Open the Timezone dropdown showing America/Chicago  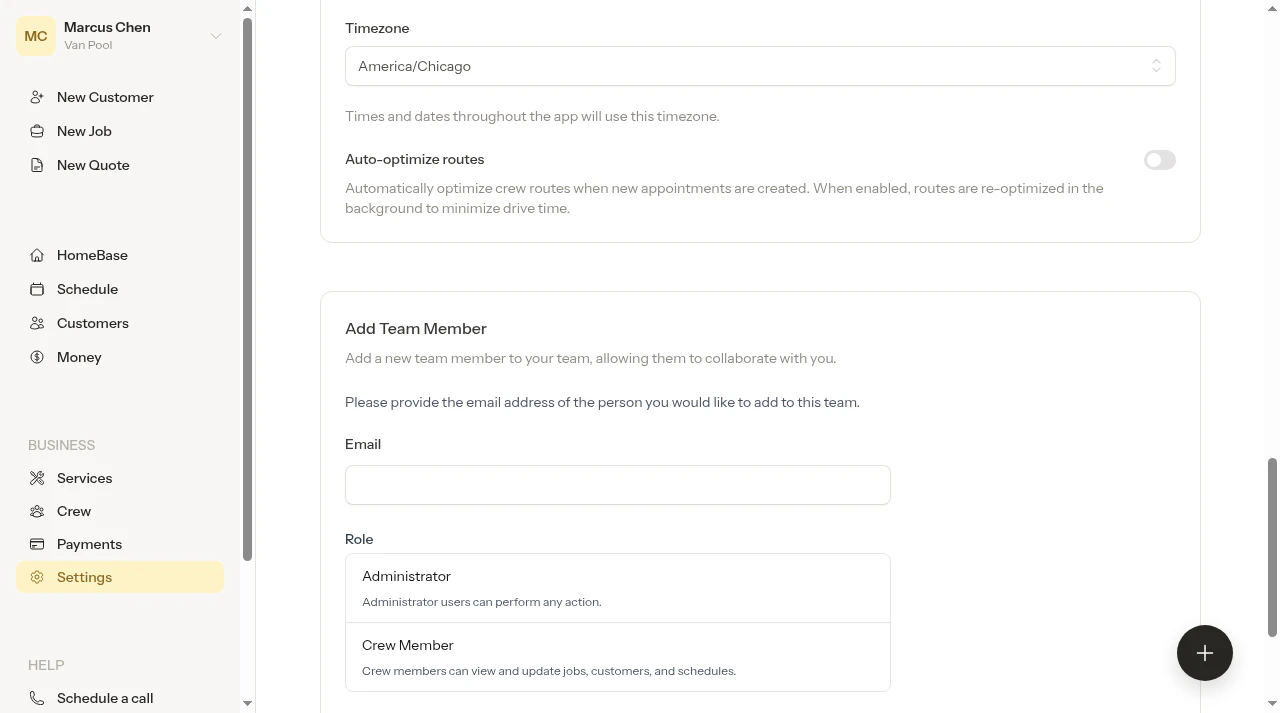click(x=760, y=66)
